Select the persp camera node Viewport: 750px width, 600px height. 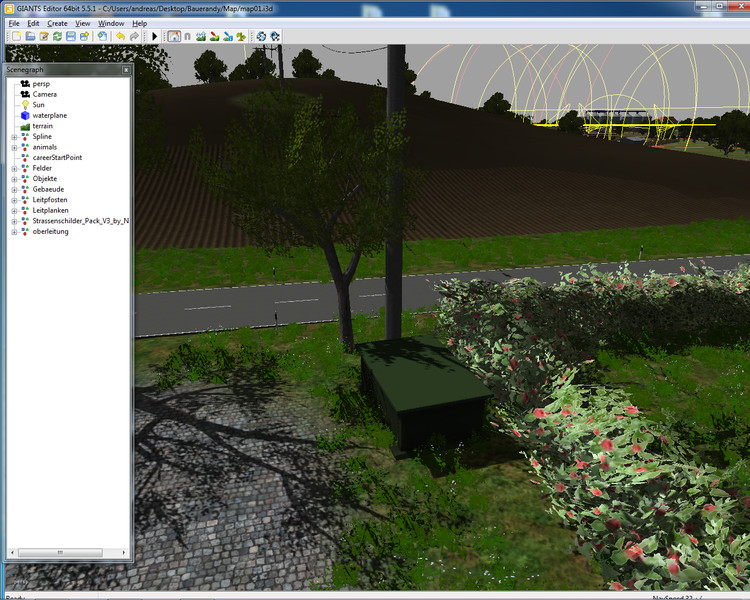click(x=41, y=84)
